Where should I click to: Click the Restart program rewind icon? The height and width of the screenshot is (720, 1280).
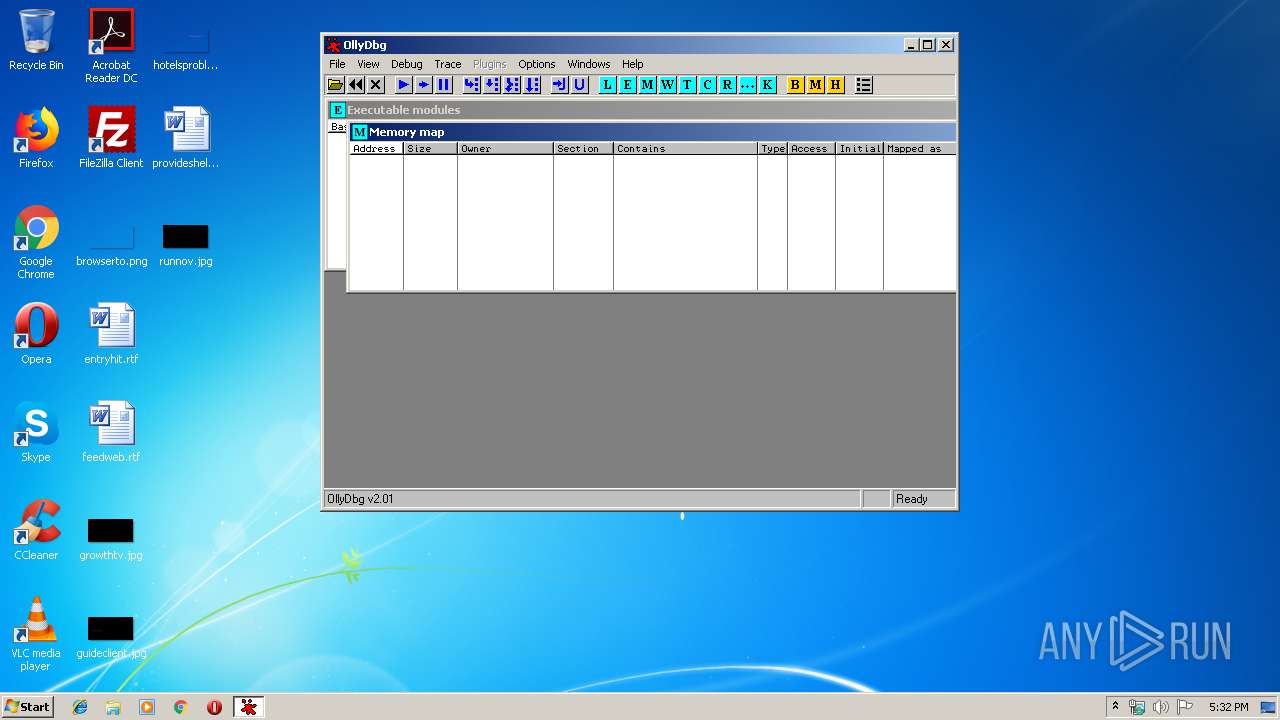click(x=356, y=85)
